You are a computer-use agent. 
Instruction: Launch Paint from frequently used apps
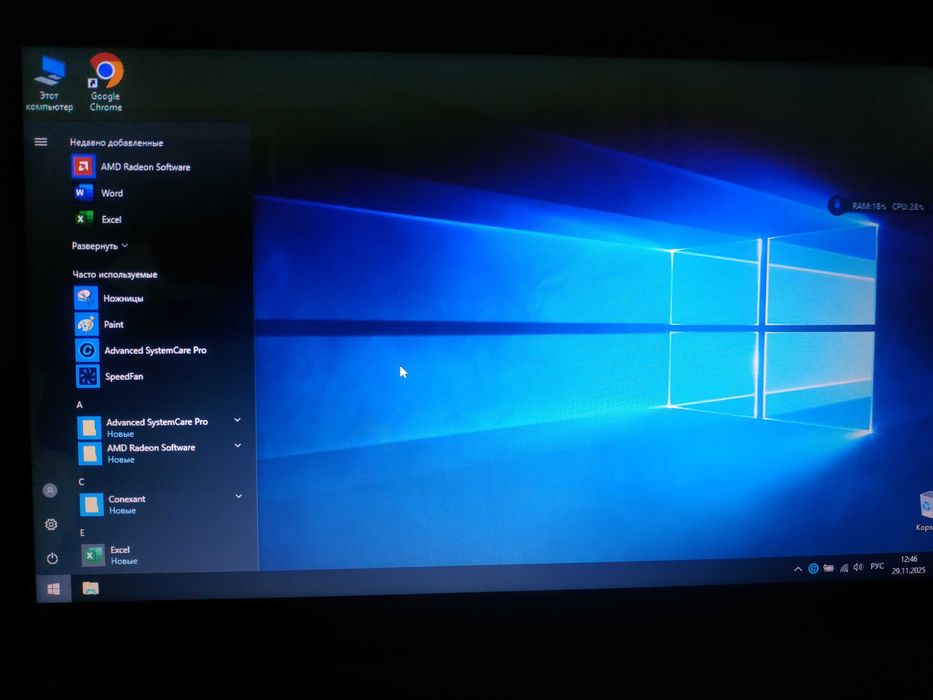click(99, 324)
